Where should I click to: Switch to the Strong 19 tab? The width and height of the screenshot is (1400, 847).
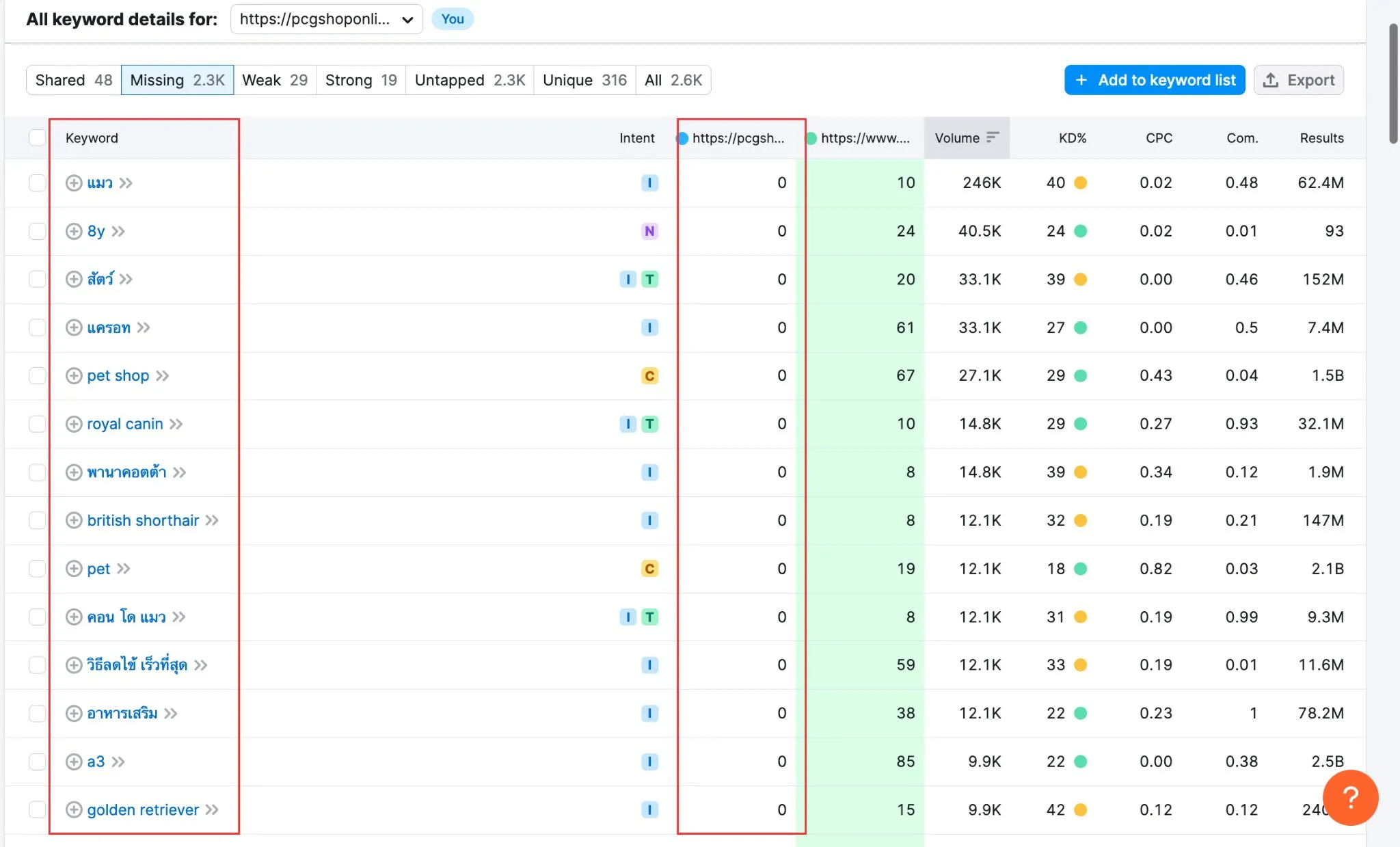(361, 80)
